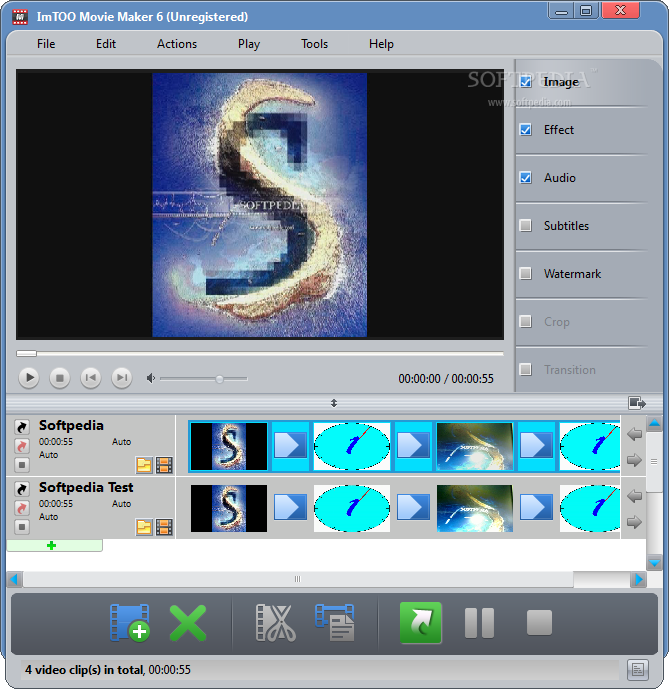
Task: Click the preview/timeline splitter handle
Action: pyautogui.click(x=334, y=403)
